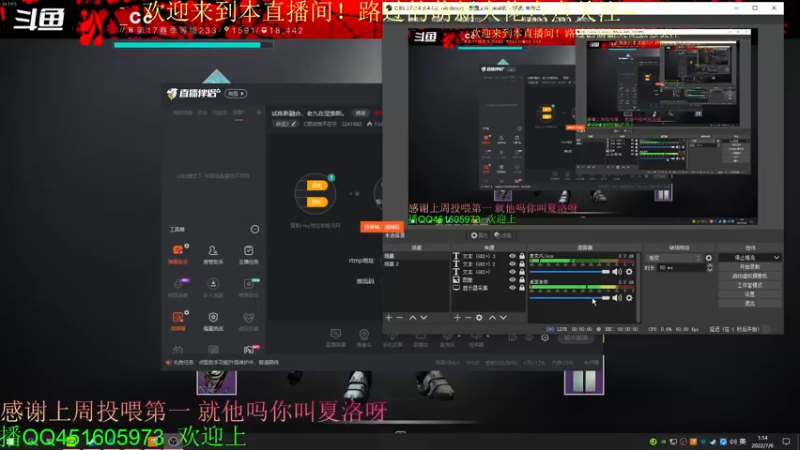
Task: Hide the 图像 source
Action: (x=512, y=280)
